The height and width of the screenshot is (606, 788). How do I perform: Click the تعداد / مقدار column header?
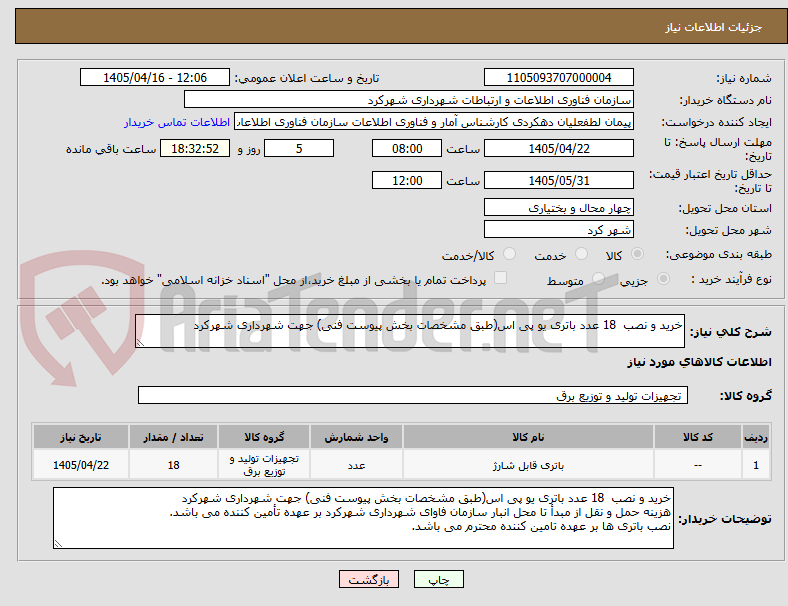(173, 437)
